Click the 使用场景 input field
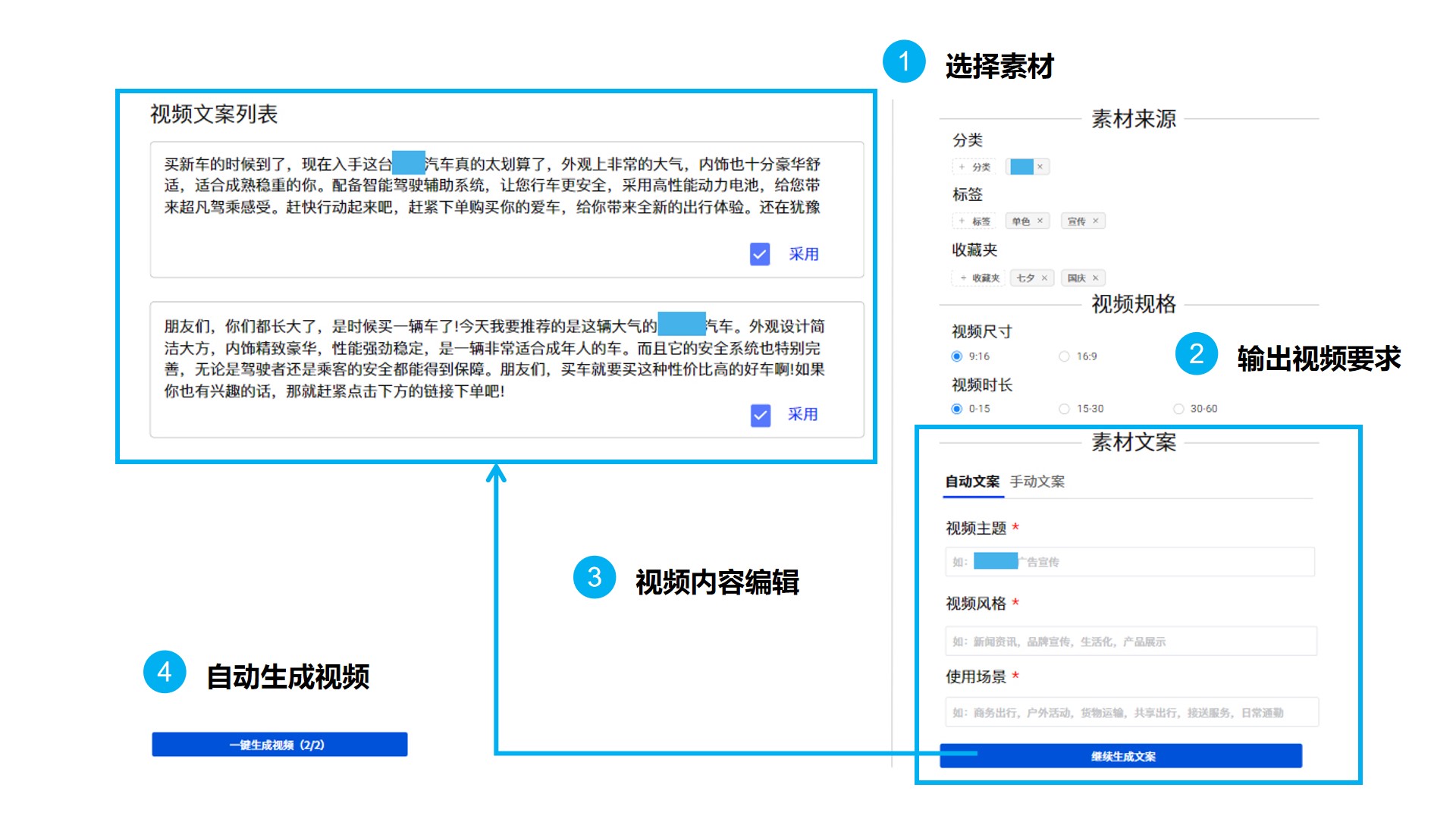This screenshot has width=1456, height=819. click(x=1130, y=713)
